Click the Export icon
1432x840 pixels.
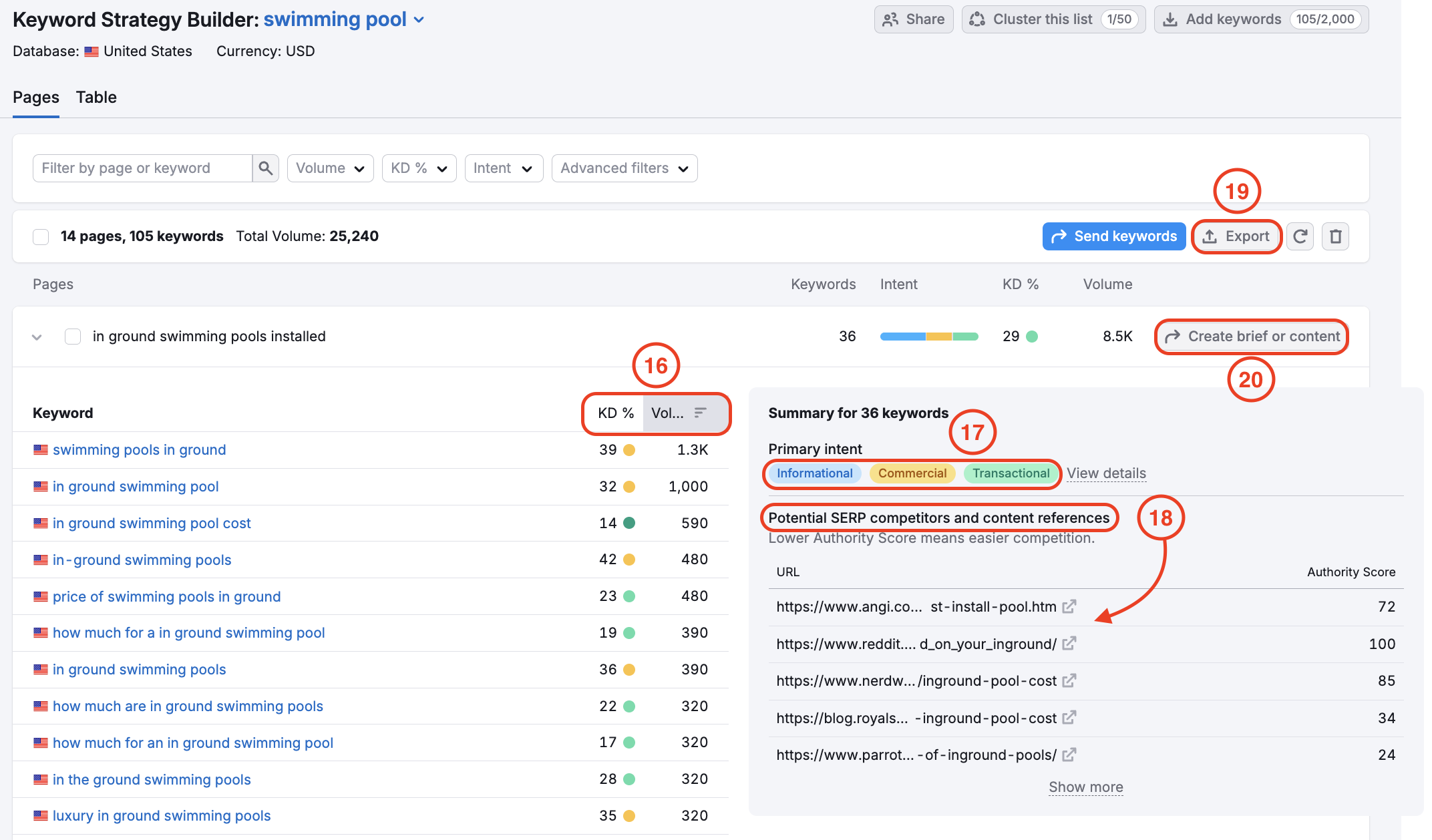coord(1210,236)
